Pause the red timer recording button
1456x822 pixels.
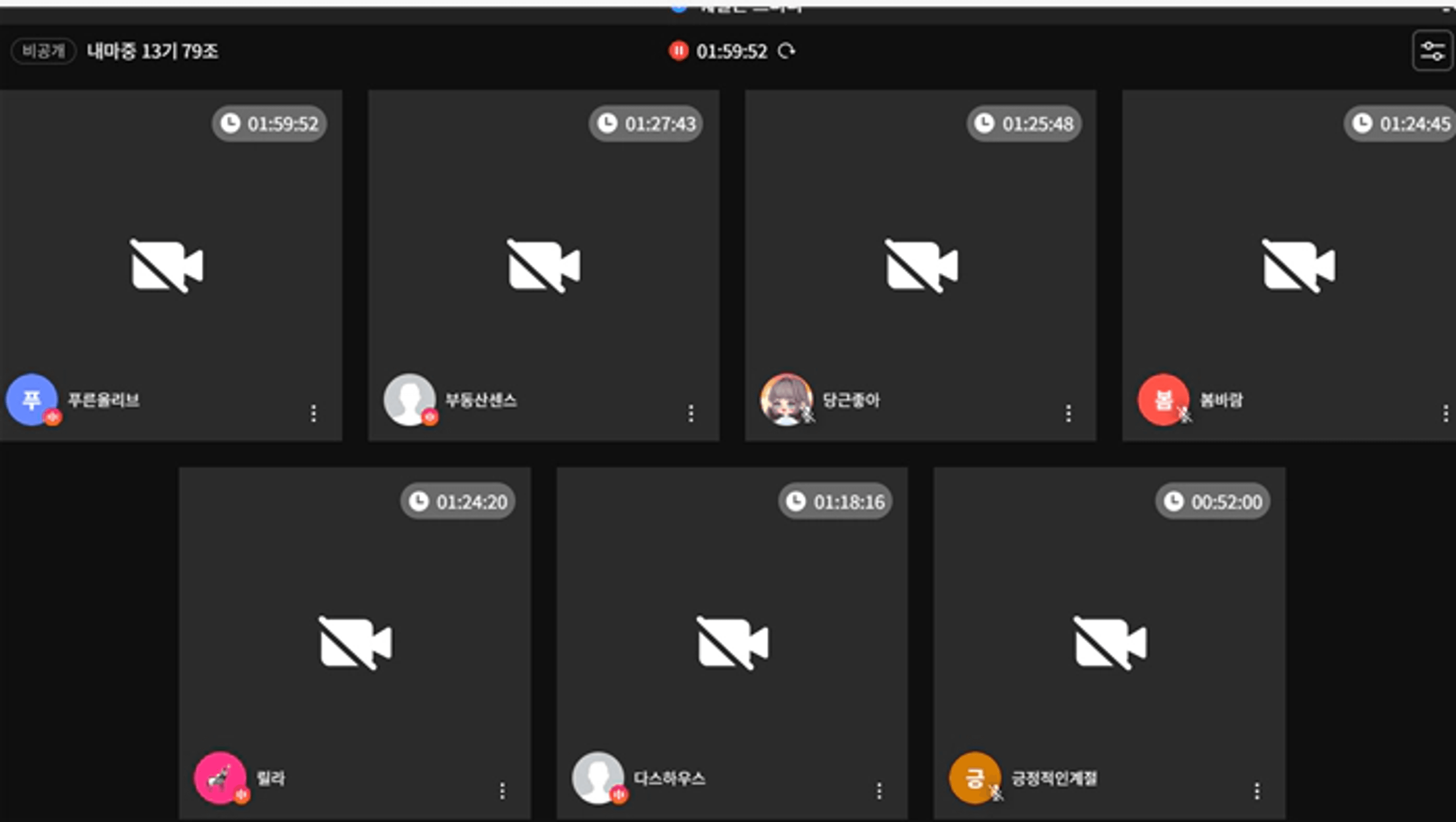point(678,51)
